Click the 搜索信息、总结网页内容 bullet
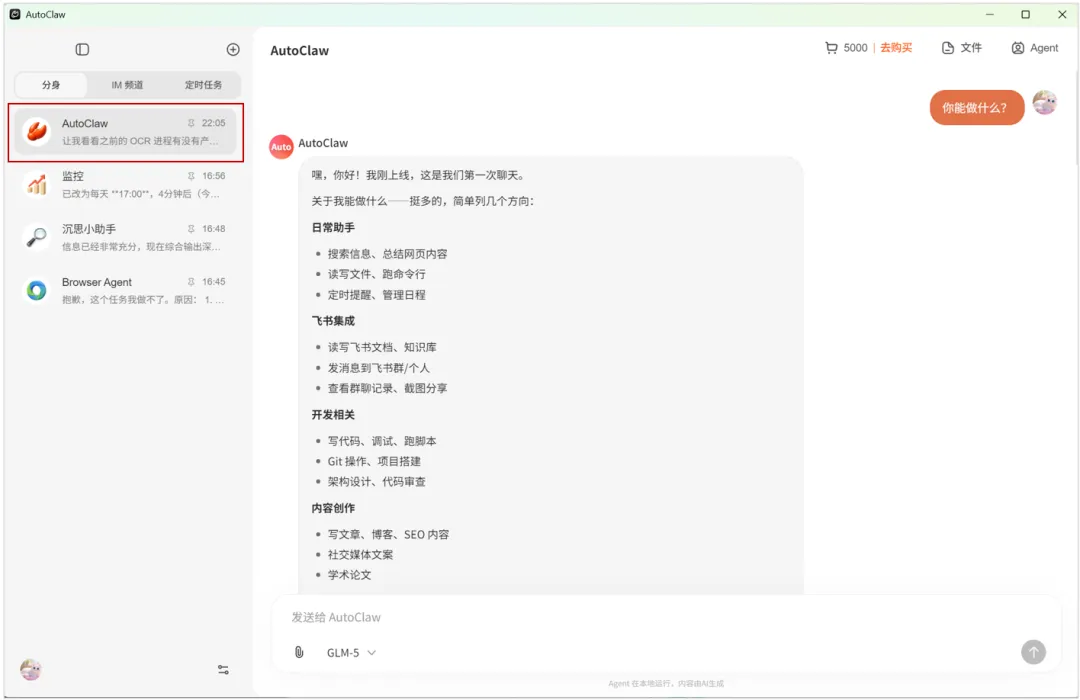Screen dimensions: 1080x700 [388, 254]
